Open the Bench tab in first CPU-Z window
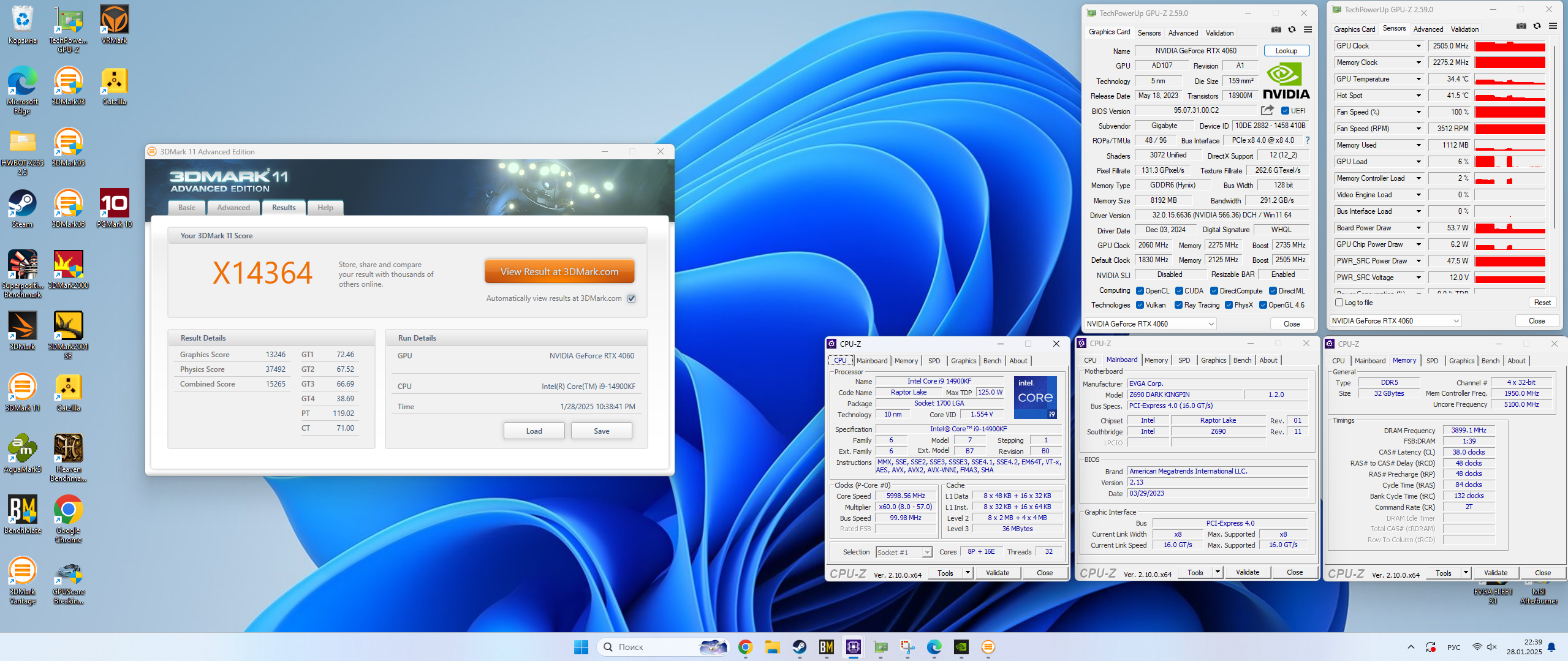This screenshot has height=661, width=1568. tap(992, 361)
